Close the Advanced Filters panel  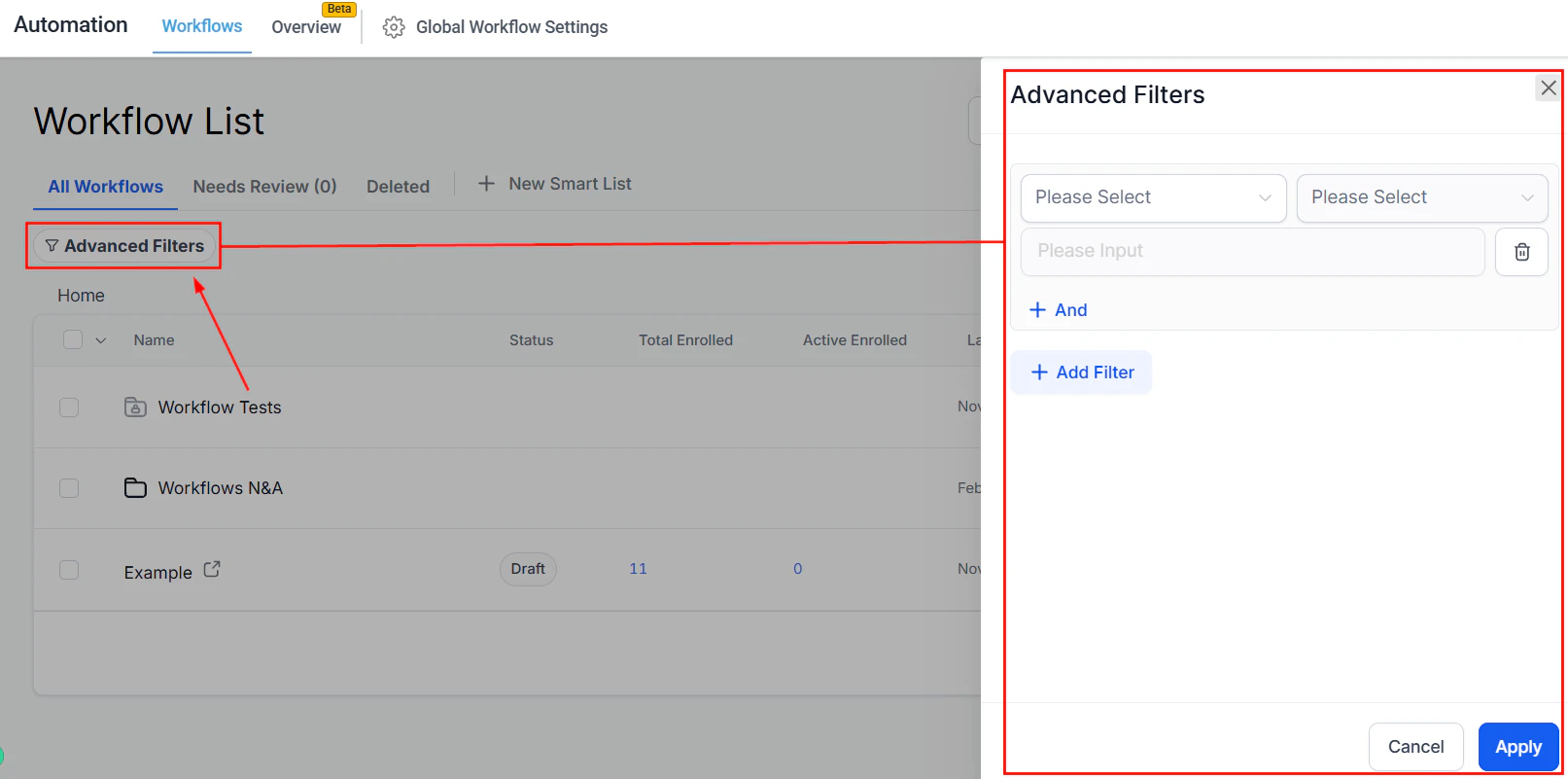pyautogui.click(x=1549, y=88)
